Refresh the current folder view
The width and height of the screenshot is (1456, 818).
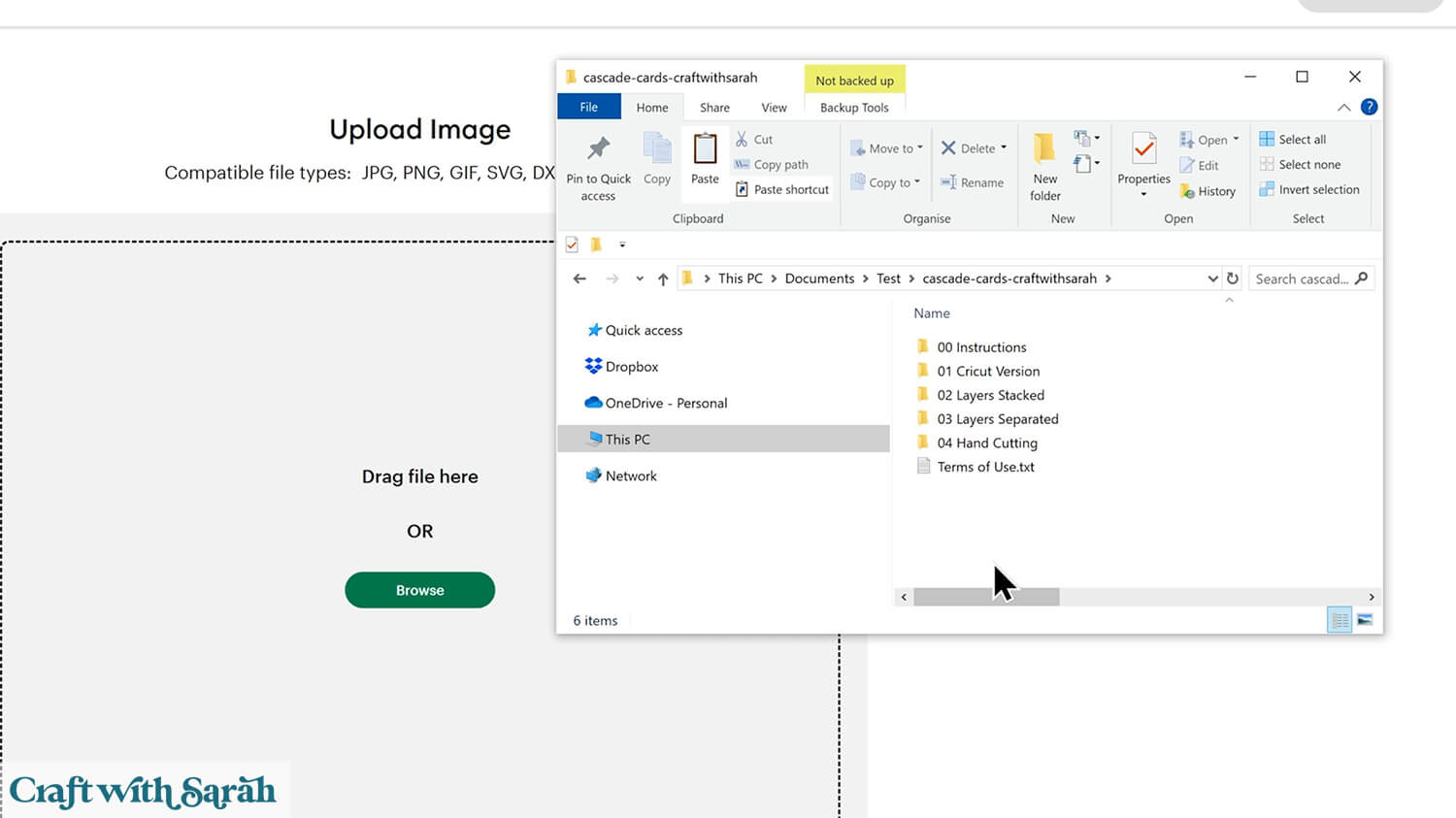click(1232, 278)
